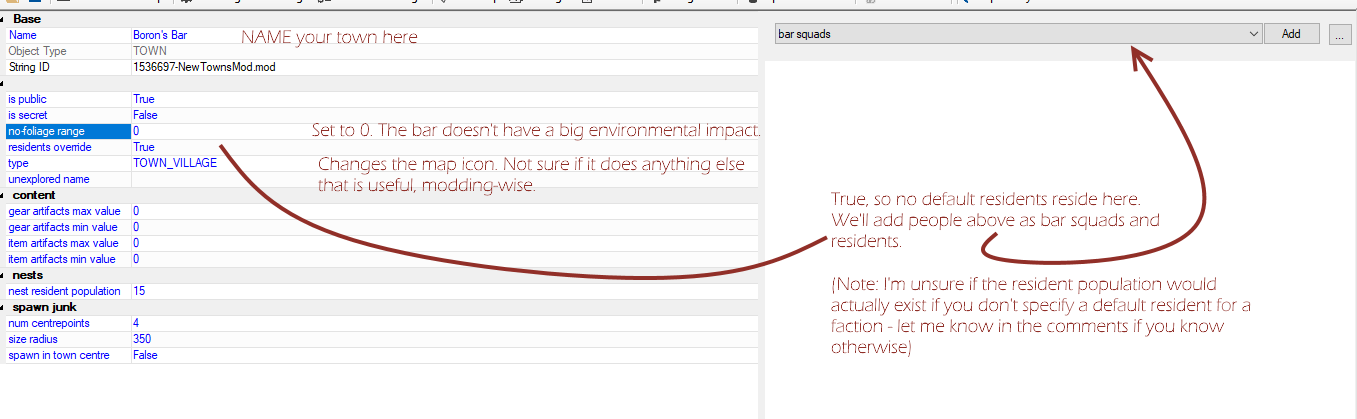1357x419 pixels.
Task: Select the type value TOWN_VILLAGE
Action: click(174, 163)
